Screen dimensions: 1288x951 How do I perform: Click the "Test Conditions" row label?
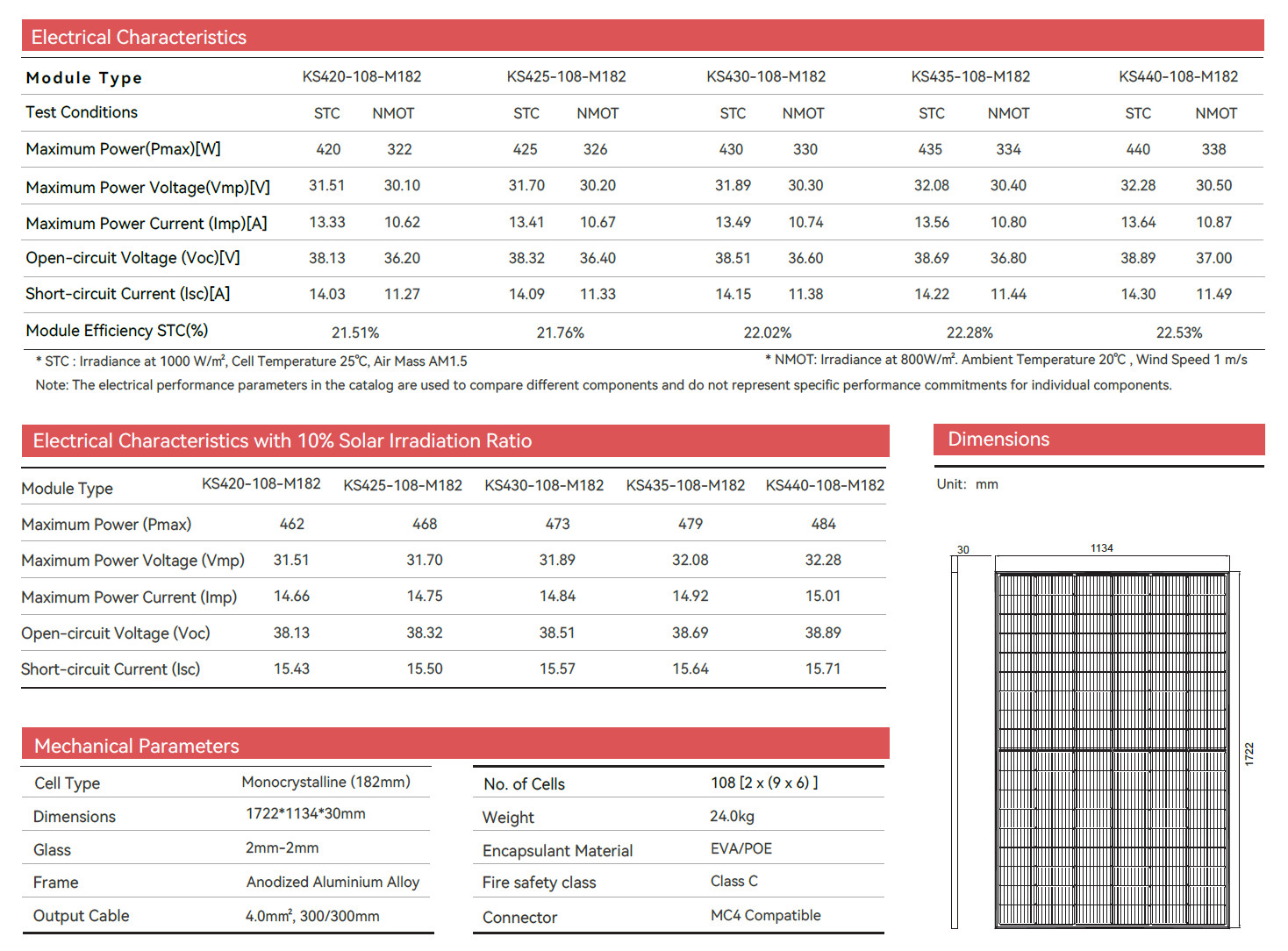pyautogui.click(x=82, y=112)
